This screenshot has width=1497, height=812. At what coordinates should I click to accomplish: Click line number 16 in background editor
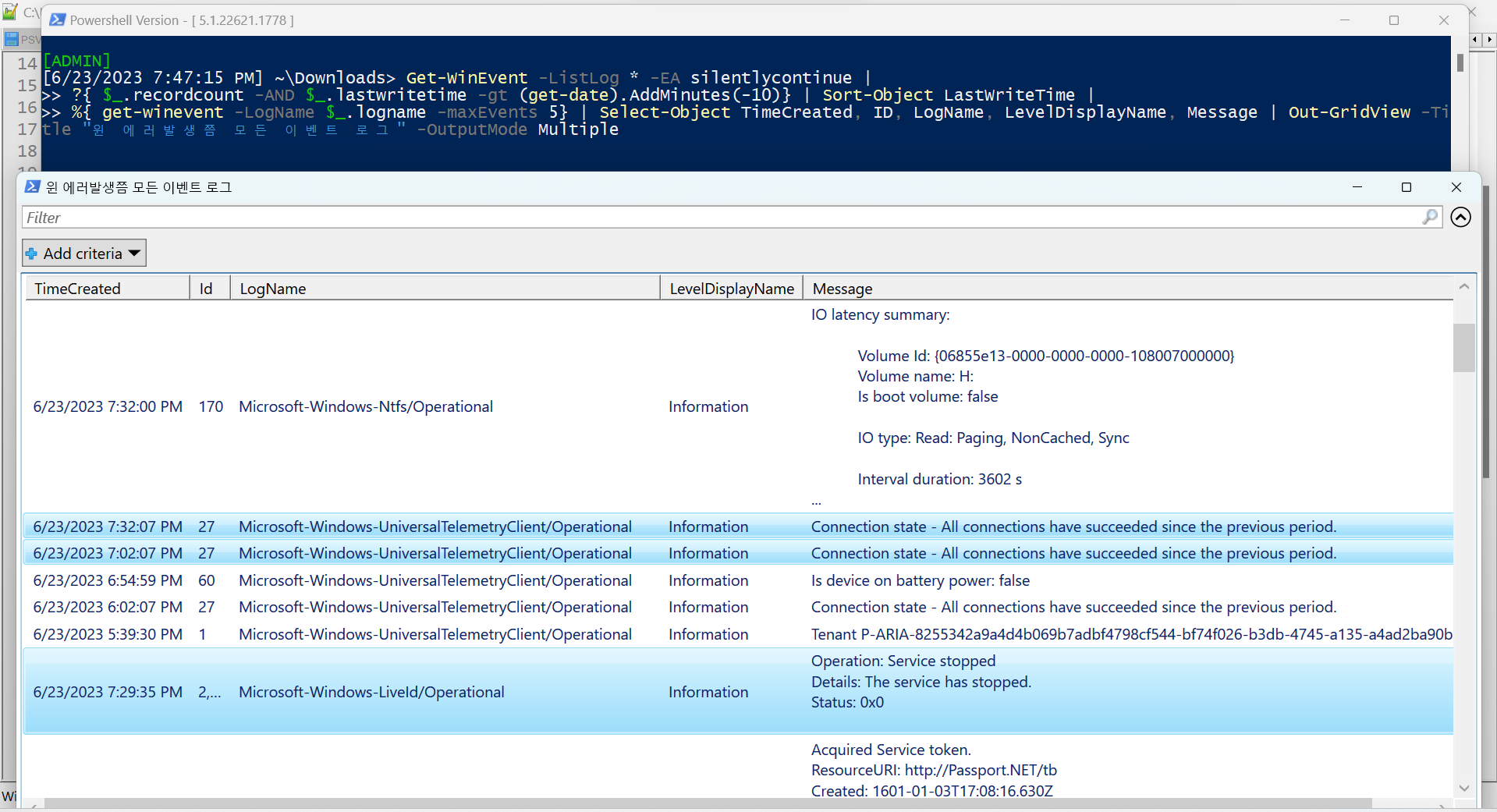pyautogui.click(x=27, y=107)
